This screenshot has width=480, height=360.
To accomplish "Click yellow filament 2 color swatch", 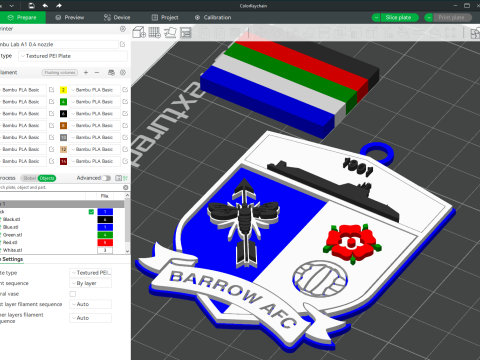I will 63,90.
